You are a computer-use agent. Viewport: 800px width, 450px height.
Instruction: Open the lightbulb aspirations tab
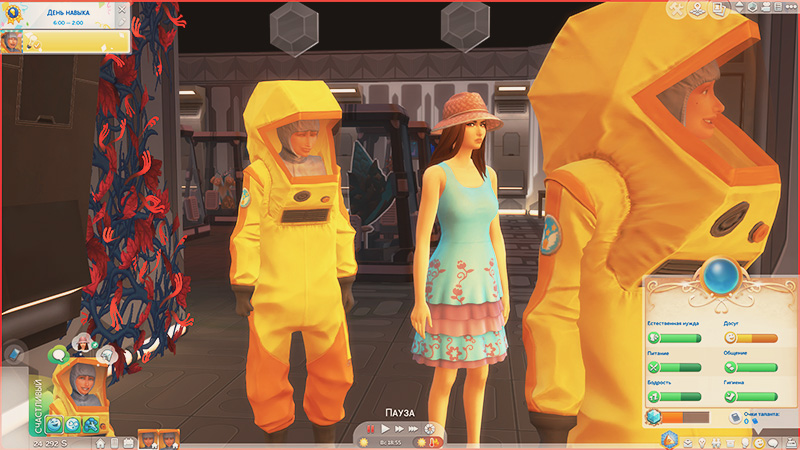[702, 443]
